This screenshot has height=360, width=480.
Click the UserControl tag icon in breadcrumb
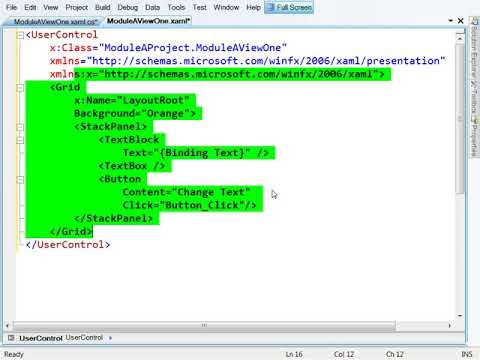(x=11, y=338)
